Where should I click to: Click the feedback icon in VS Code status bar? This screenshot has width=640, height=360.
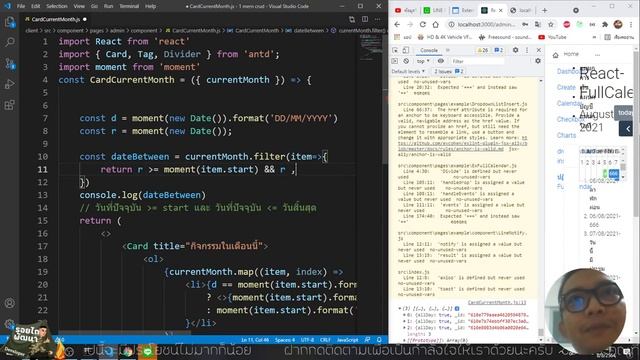point(367,340)
